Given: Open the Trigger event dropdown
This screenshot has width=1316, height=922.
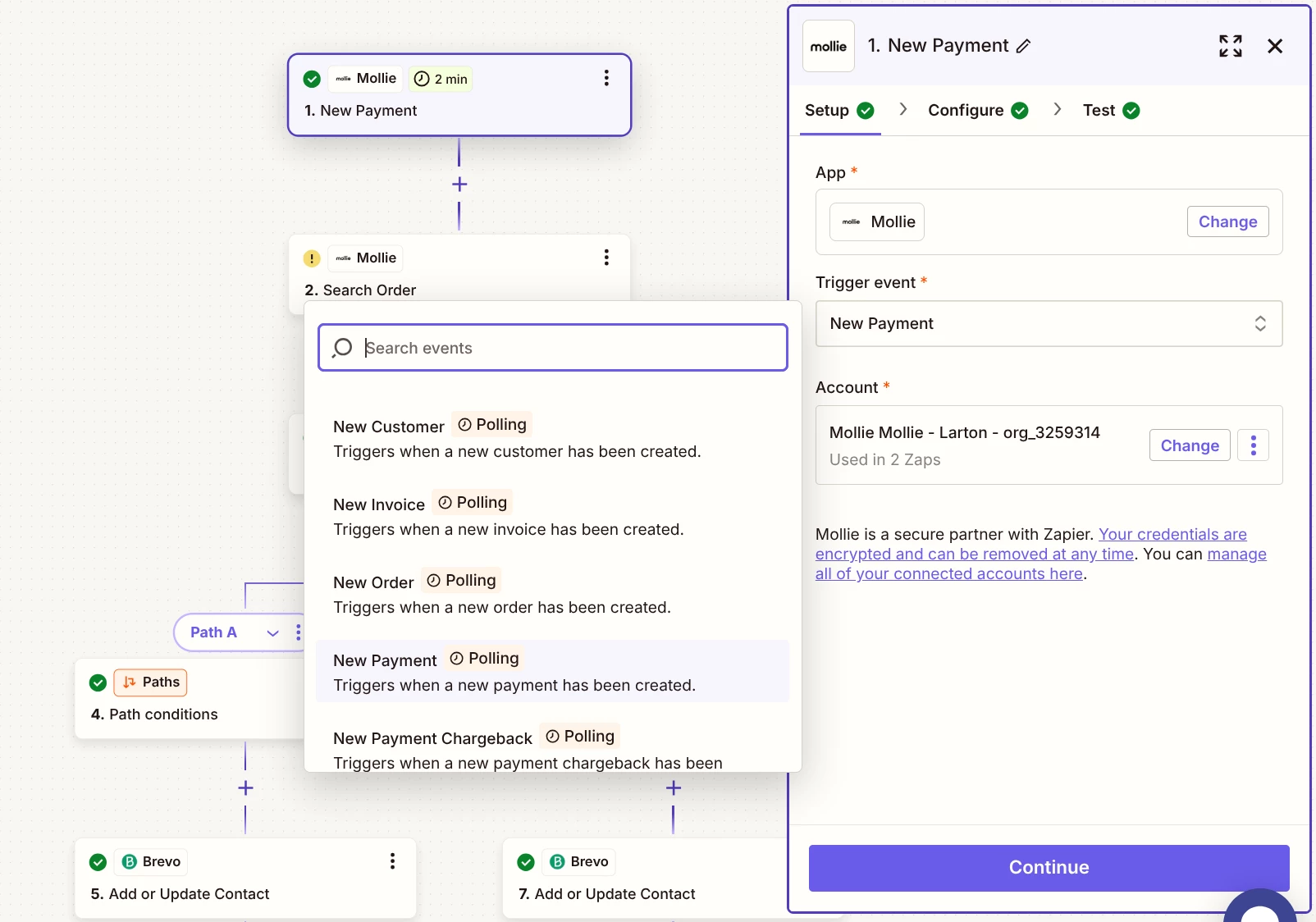Looking at the screenshot, I should click(x=1049, y=324).
